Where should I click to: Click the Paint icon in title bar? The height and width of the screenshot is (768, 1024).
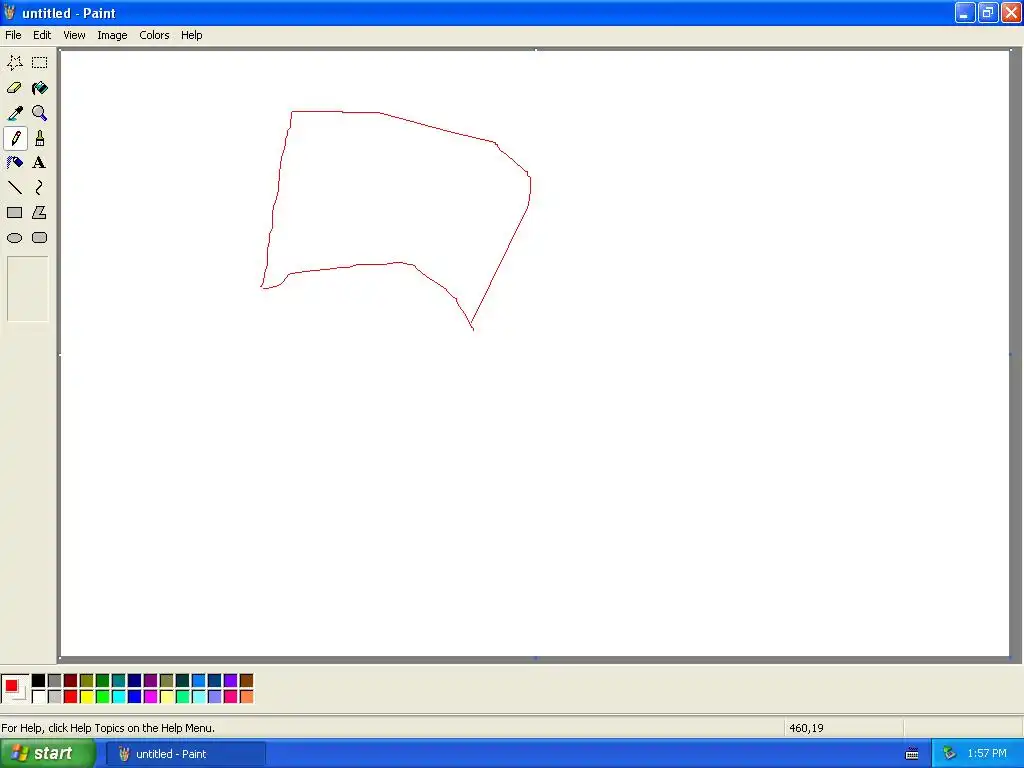(x=9, y=12)
